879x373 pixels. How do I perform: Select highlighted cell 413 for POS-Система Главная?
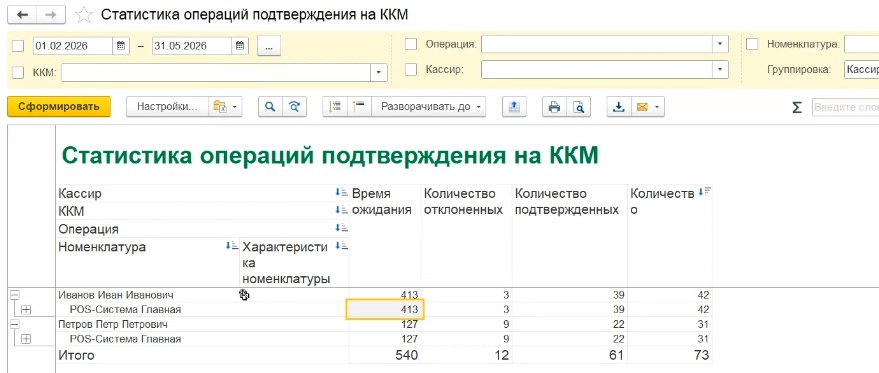click(x=385, y=309)
